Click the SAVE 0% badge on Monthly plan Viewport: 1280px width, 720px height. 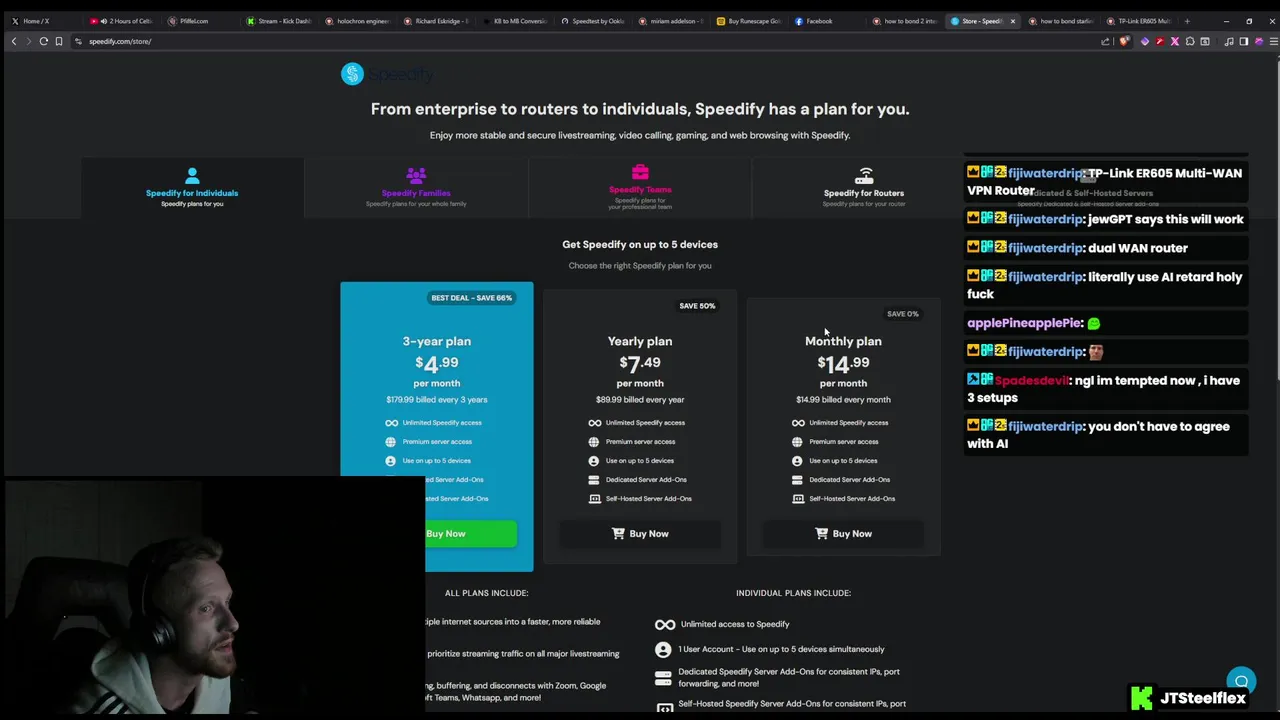coord(902,314)
